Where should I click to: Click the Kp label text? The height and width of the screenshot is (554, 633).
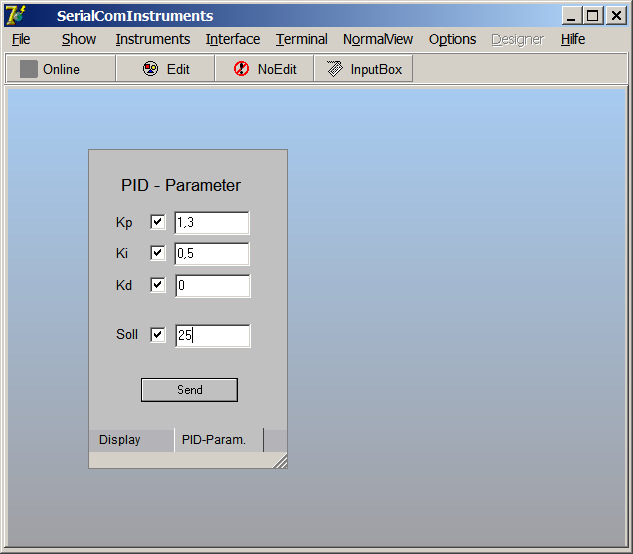[x=124, y=222]
